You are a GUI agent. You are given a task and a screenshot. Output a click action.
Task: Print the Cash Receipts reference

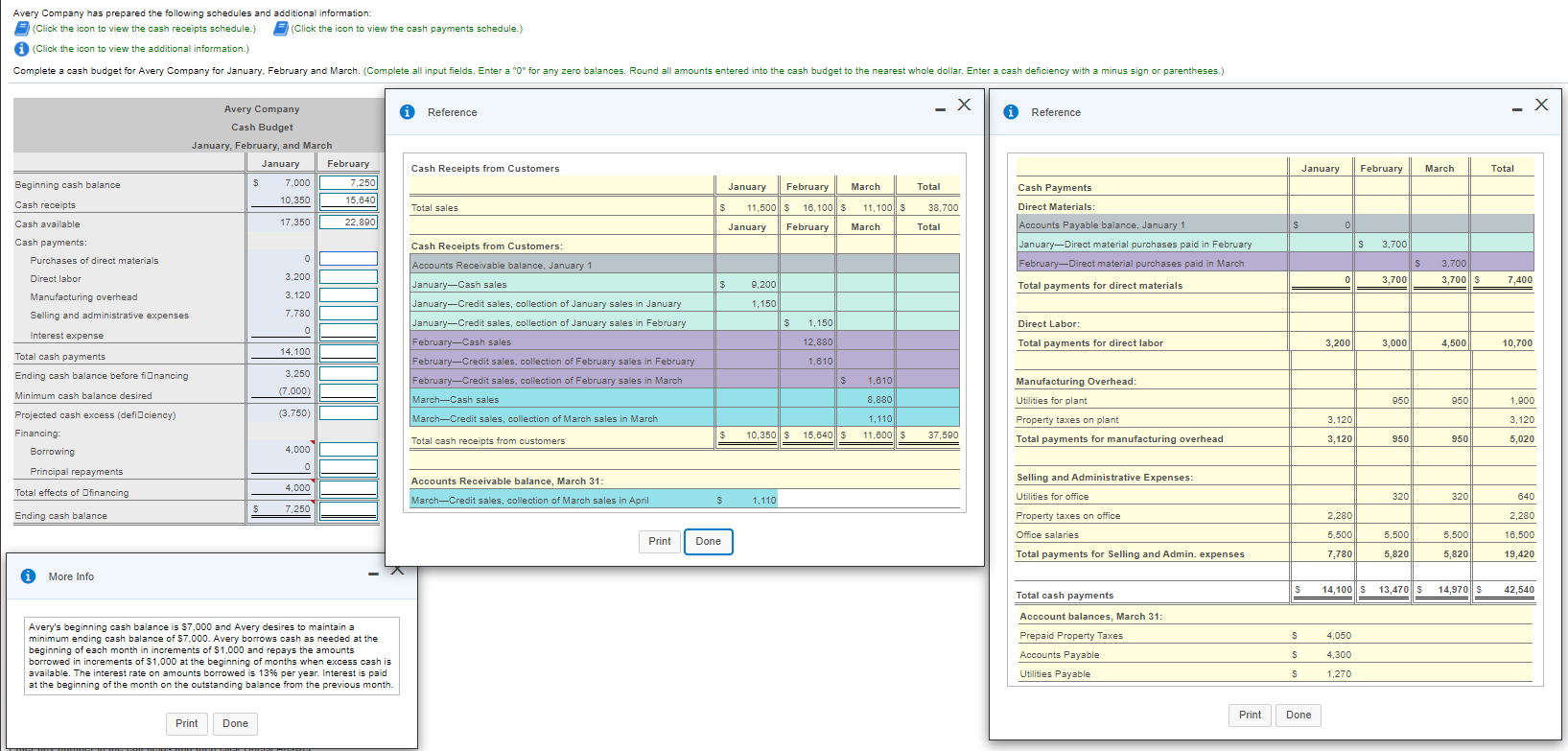click(x=660, y=541)
